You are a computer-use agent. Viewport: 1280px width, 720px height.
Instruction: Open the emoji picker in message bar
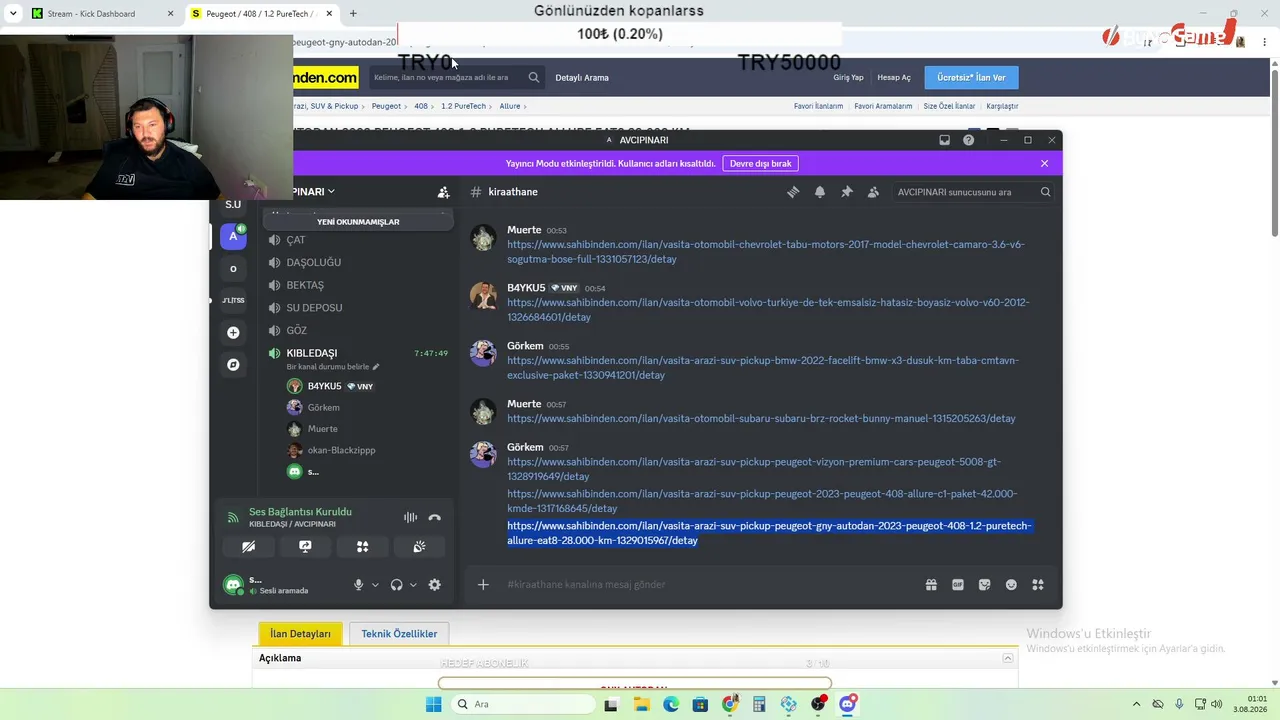pyautogui.click(x=1011, y=585)
